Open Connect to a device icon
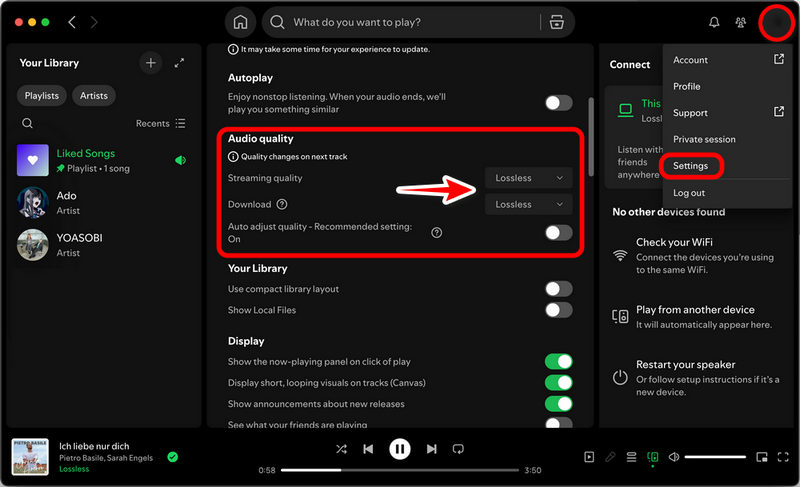Viewport: 800px width, 487px height. click(652, 457)
